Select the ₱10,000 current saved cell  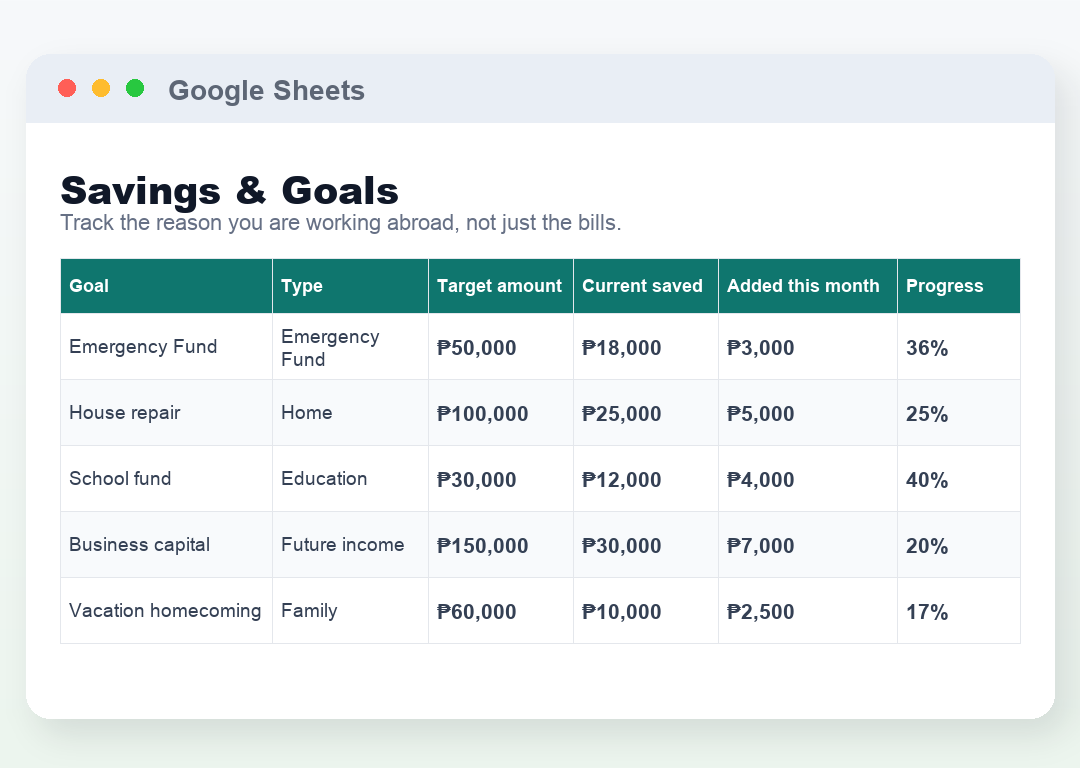646,611
